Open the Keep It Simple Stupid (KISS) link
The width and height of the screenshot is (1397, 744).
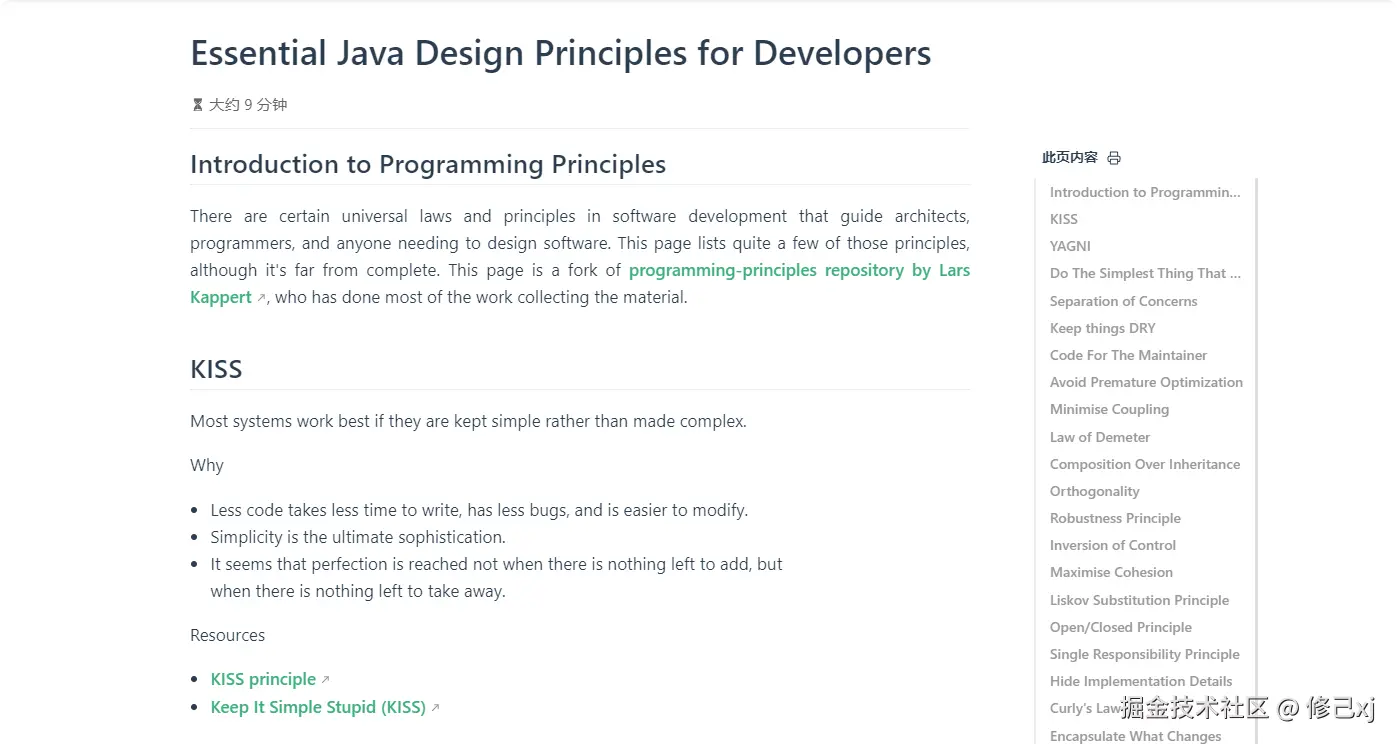(318, 707)
